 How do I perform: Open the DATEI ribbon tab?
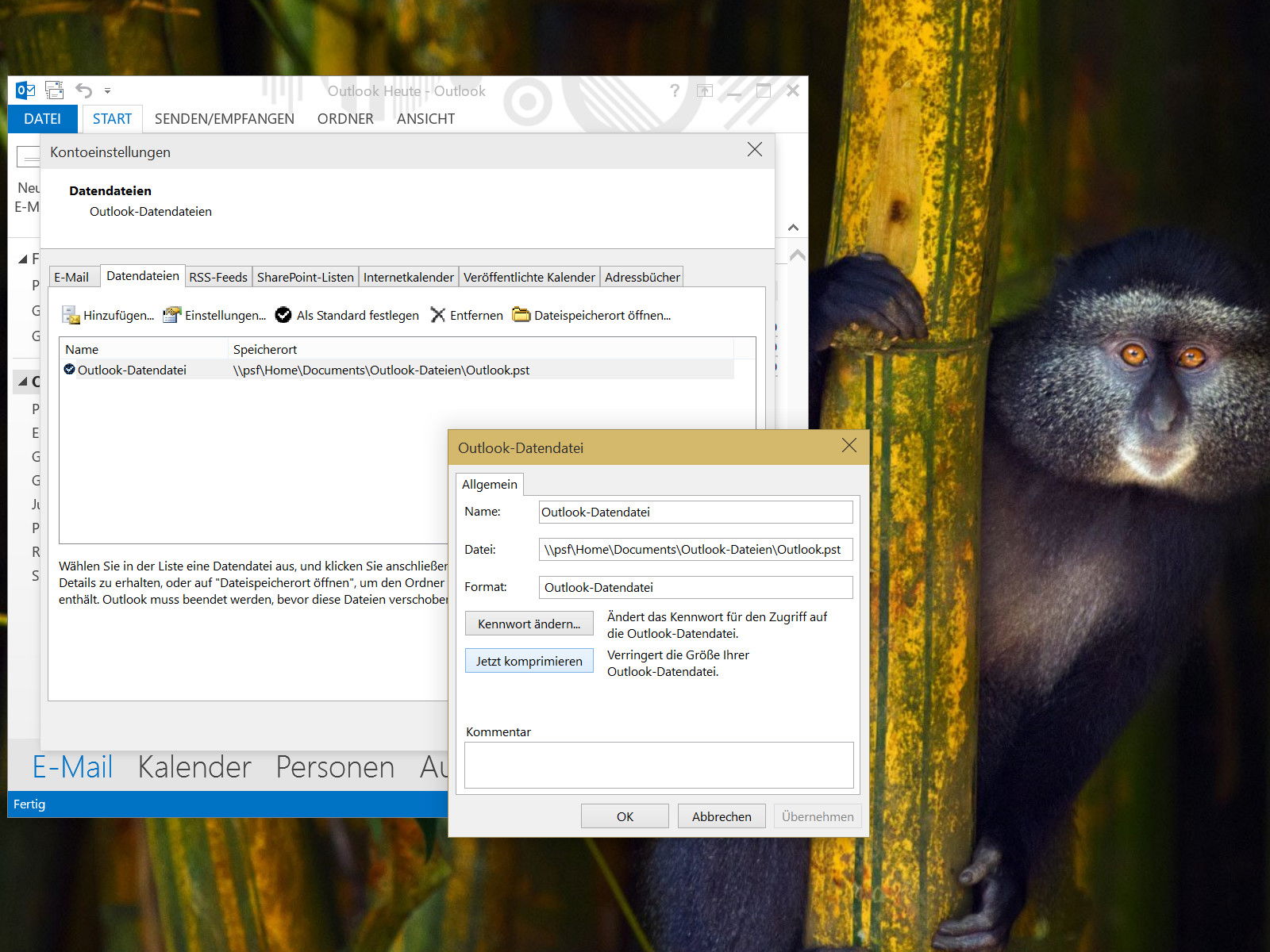pyautogui.click(x=42, y=118)
